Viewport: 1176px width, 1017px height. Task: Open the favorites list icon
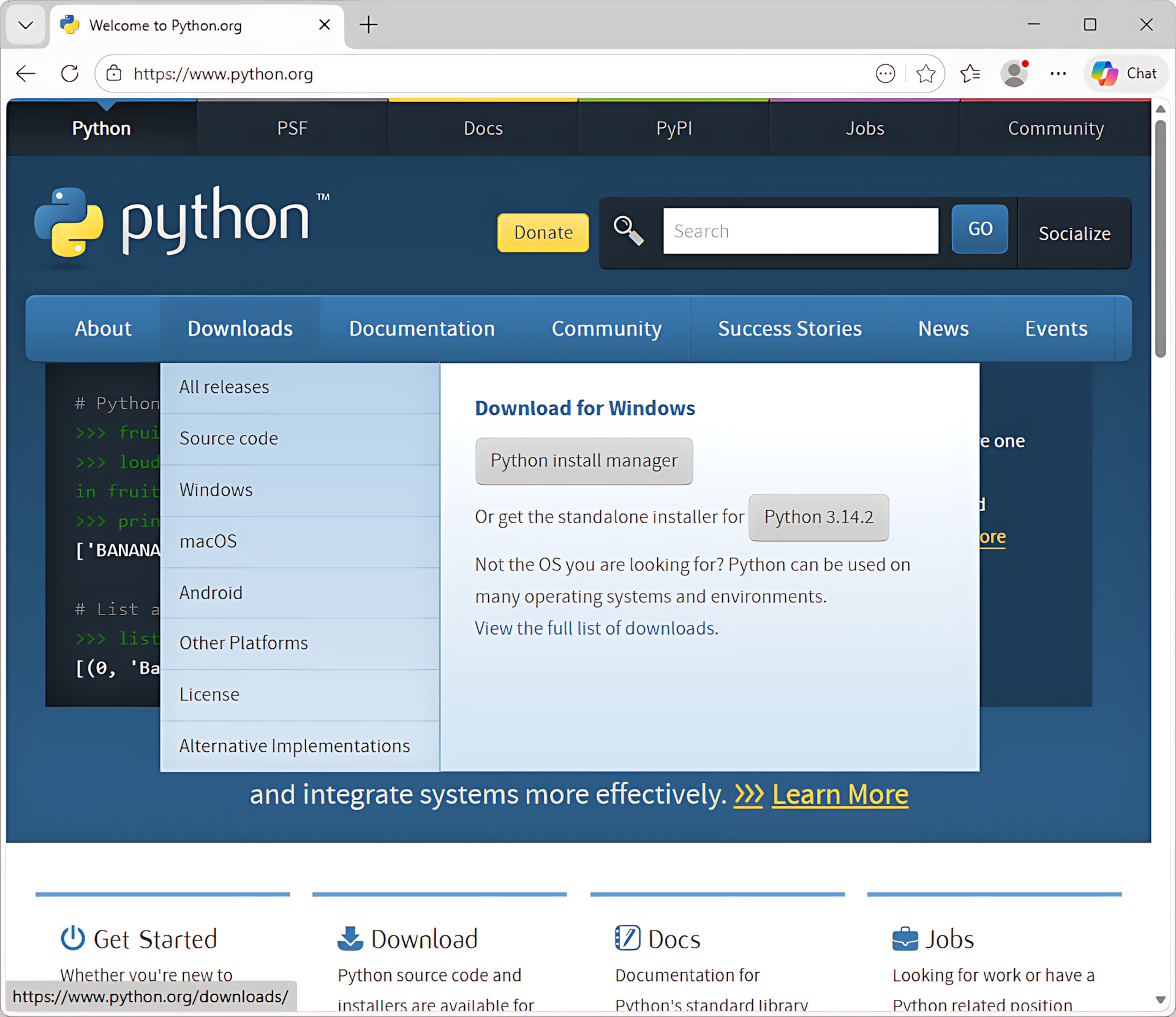tap(970, 74)
